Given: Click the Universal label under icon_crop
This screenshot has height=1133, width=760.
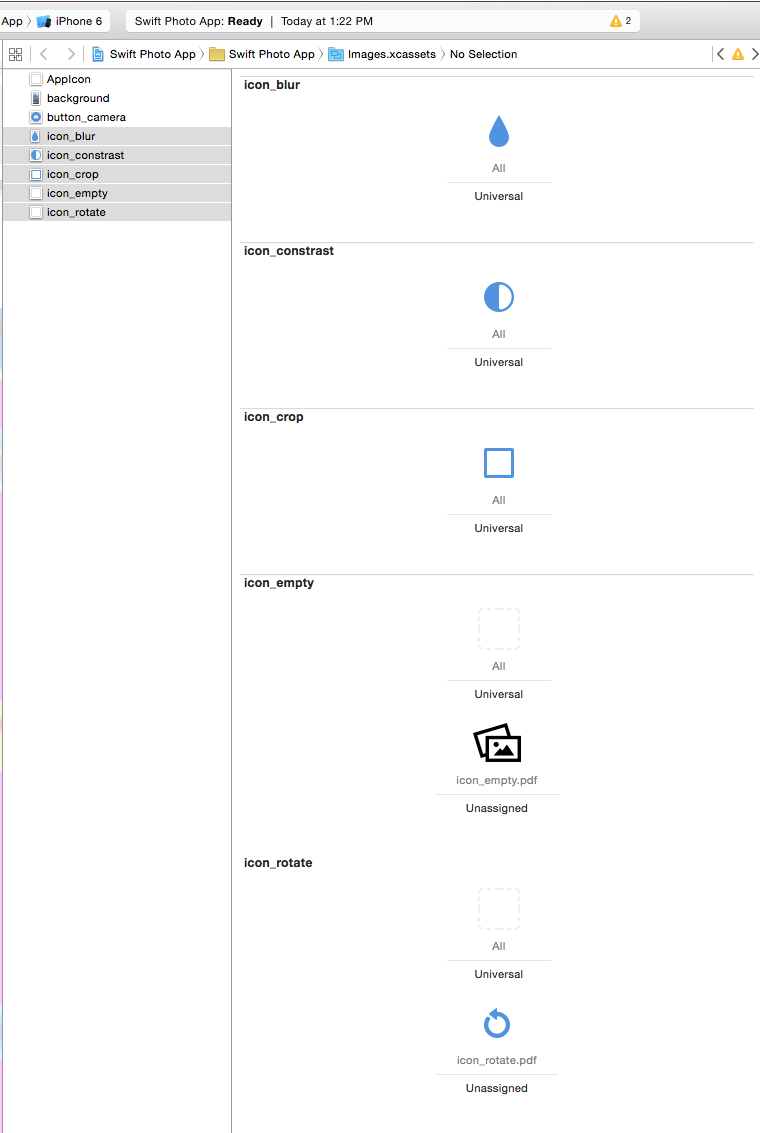Looking at the screenshot, I should point(498,528).
